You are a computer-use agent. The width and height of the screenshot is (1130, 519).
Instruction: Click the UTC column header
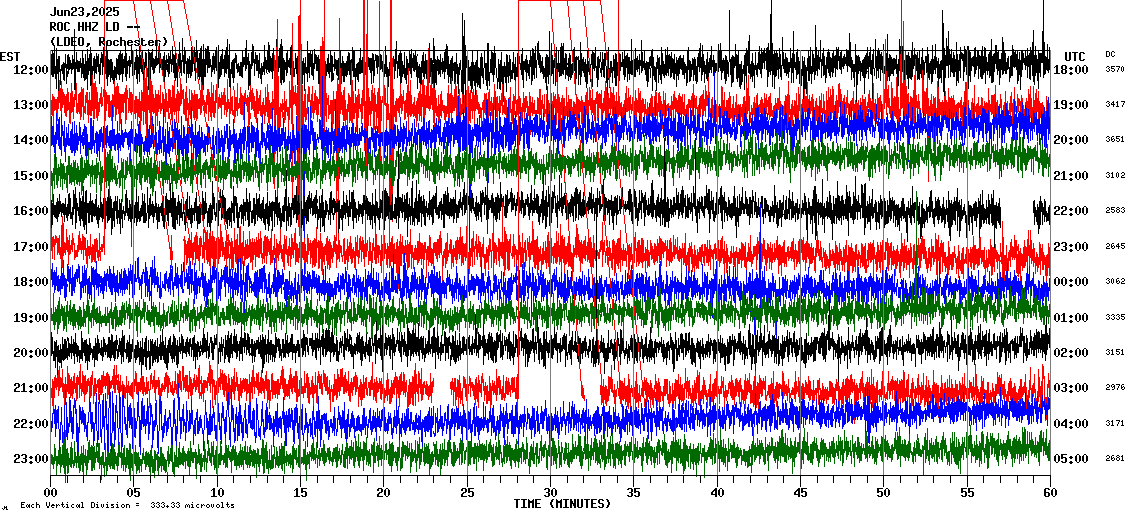tap(1075, 56)
